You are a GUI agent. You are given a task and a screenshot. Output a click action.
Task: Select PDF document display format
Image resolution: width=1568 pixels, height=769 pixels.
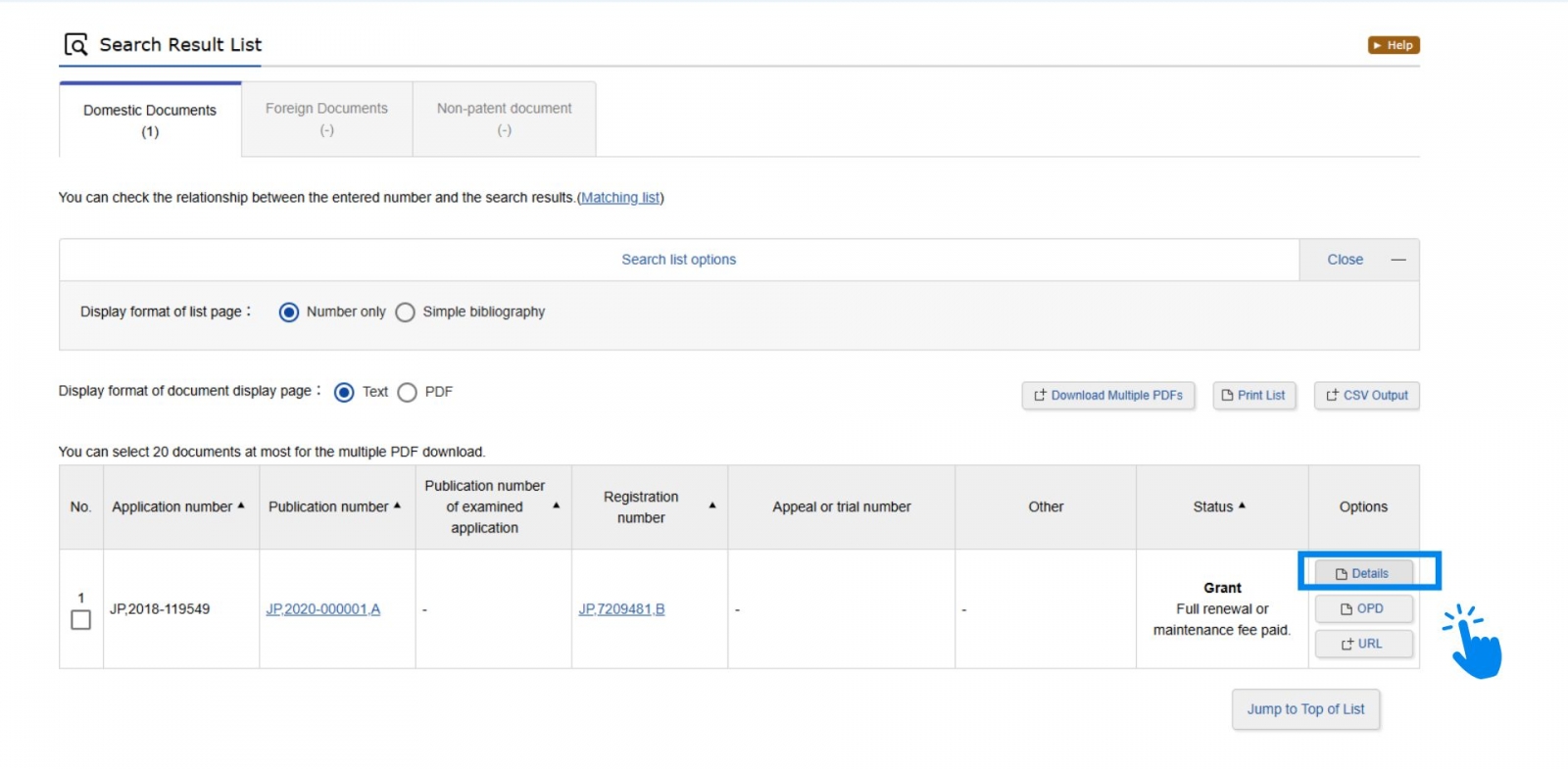point(408,393)
